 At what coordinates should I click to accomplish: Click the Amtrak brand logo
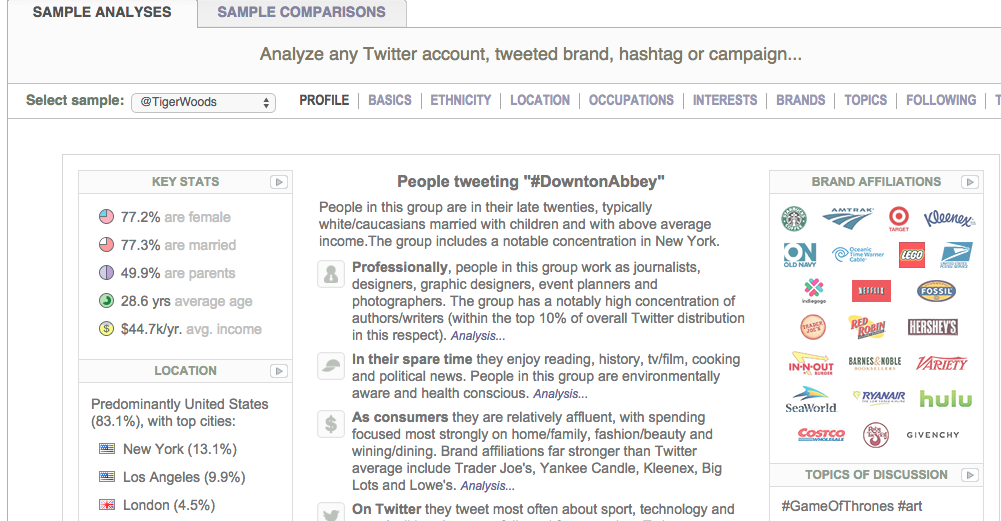coord(848,217)
